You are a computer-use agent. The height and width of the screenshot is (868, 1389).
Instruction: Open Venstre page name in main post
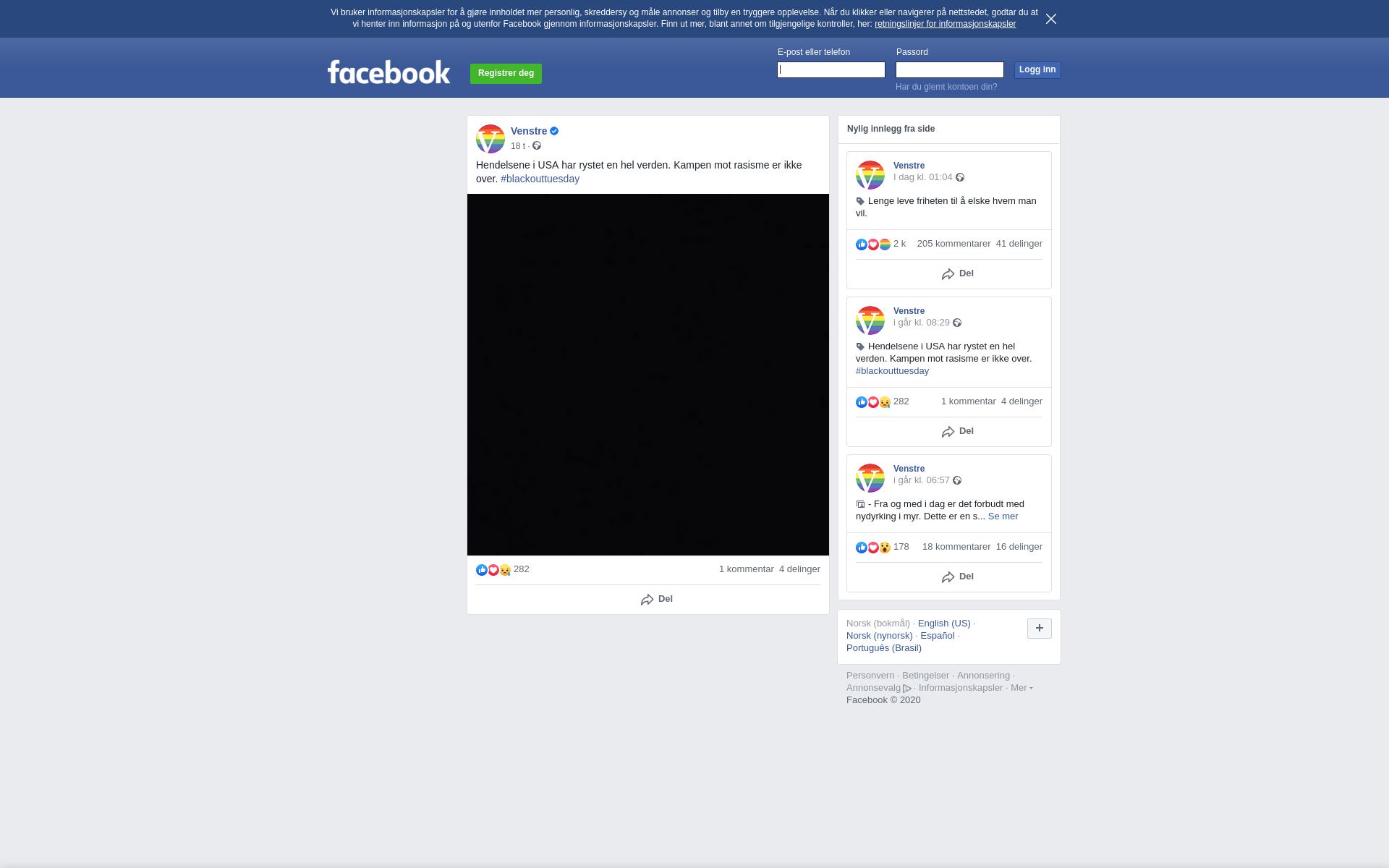[529, 131]
